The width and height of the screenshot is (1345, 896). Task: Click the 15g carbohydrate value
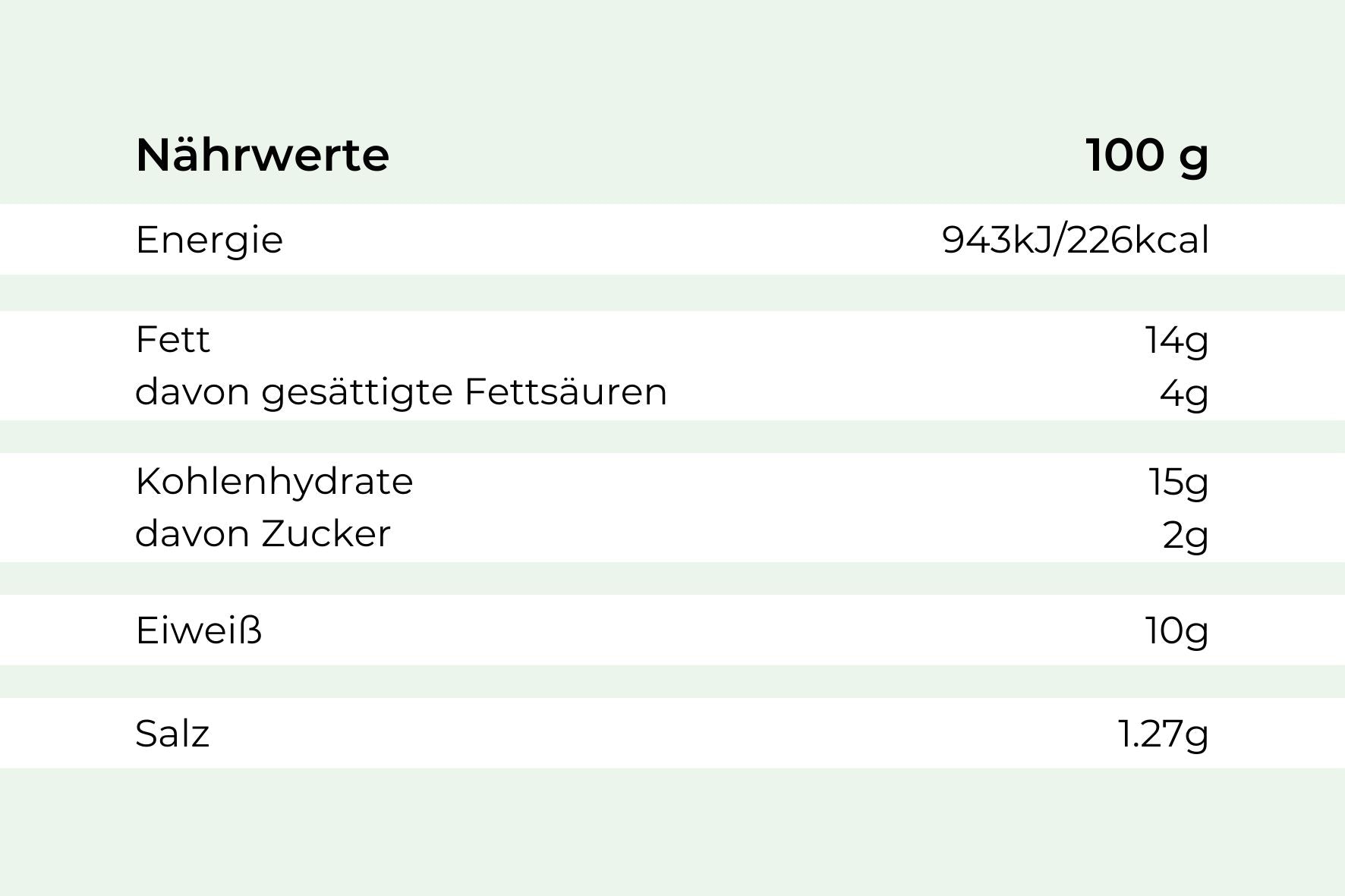1178,482
